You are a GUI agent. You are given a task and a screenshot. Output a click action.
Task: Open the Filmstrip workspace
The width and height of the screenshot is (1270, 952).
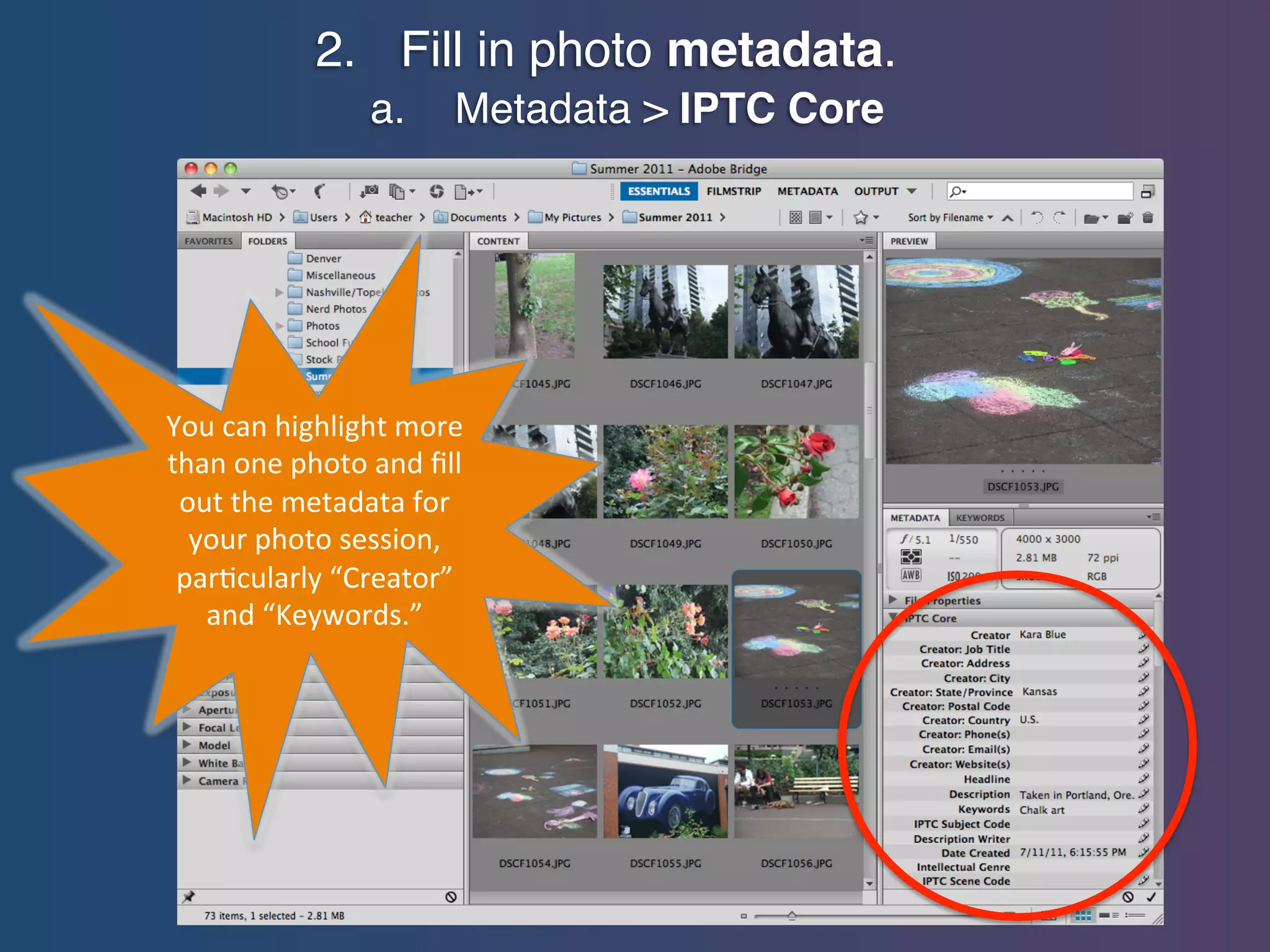click(x=734, y=192)
